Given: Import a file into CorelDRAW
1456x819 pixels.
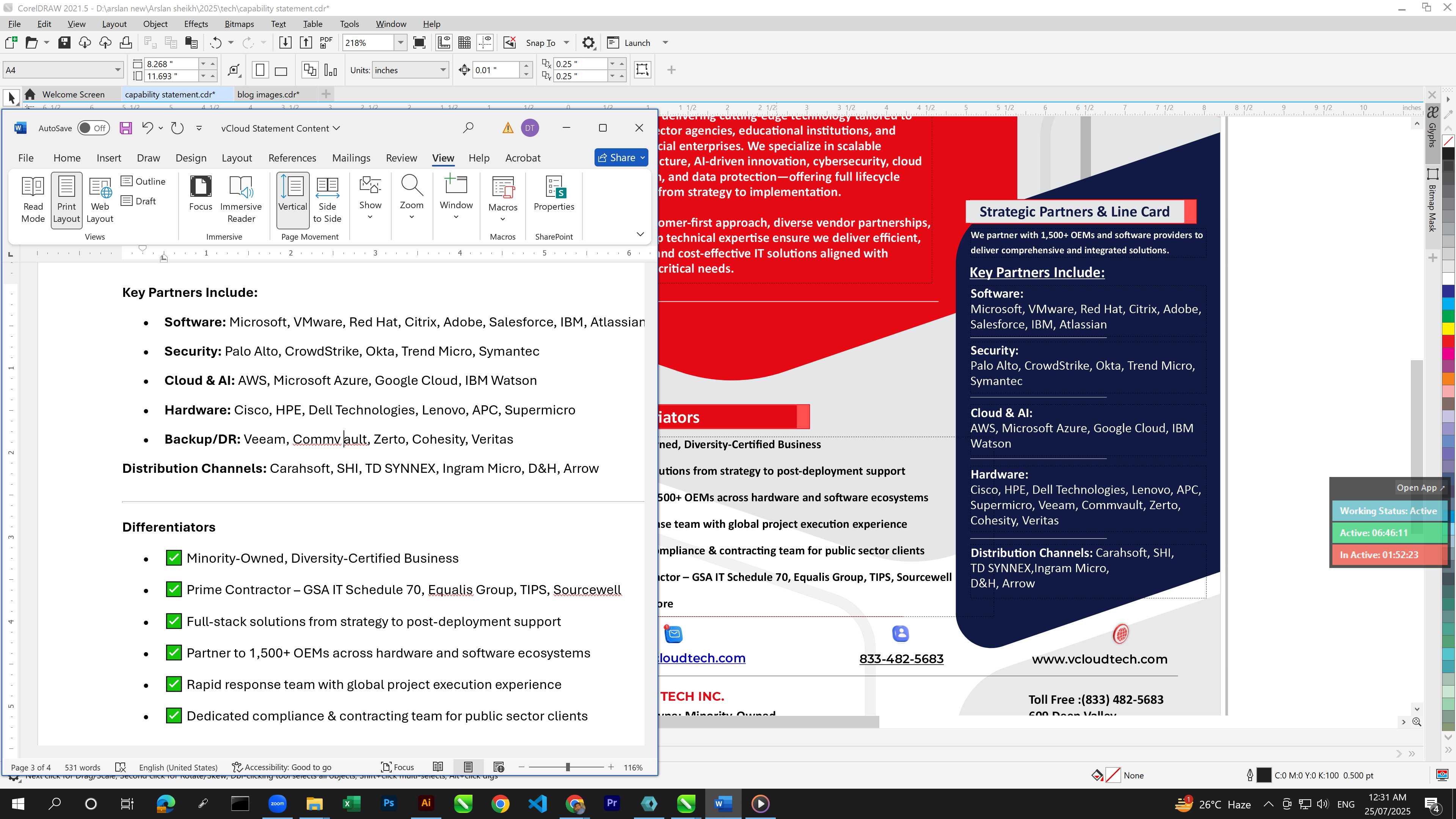Looking at the screenshot, I should point(286,42).
